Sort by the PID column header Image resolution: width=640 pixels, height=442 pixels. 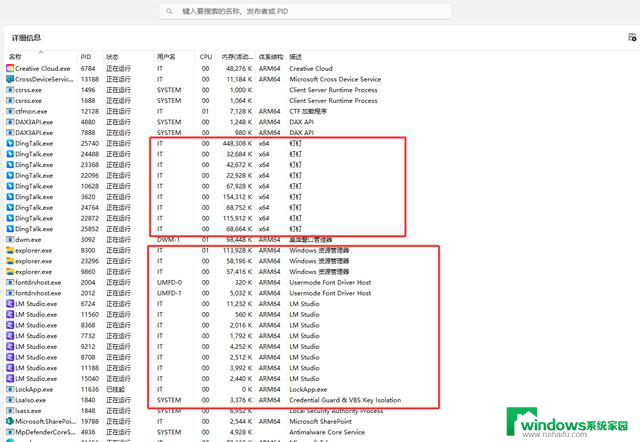tap(86, 57)
